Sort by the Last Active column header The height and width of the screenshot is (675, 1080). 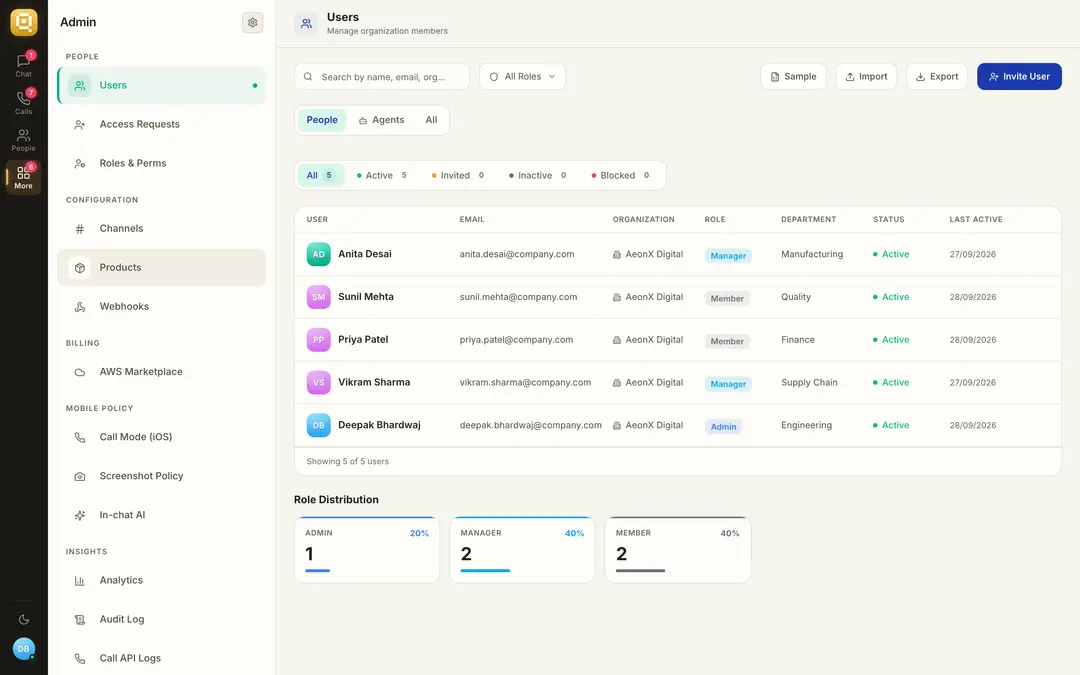976,219
